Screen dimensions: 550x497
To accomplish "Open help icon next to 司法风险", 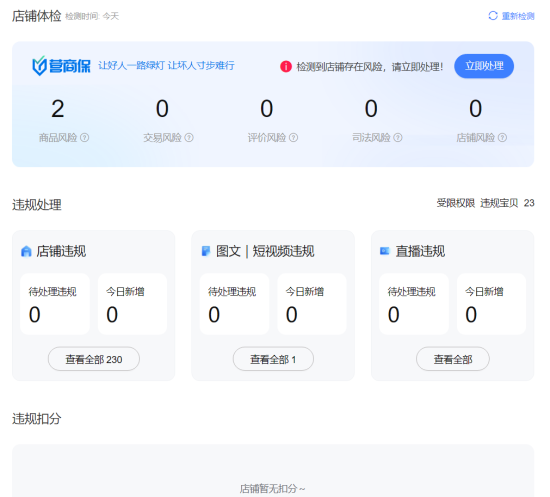I will 398,137.
